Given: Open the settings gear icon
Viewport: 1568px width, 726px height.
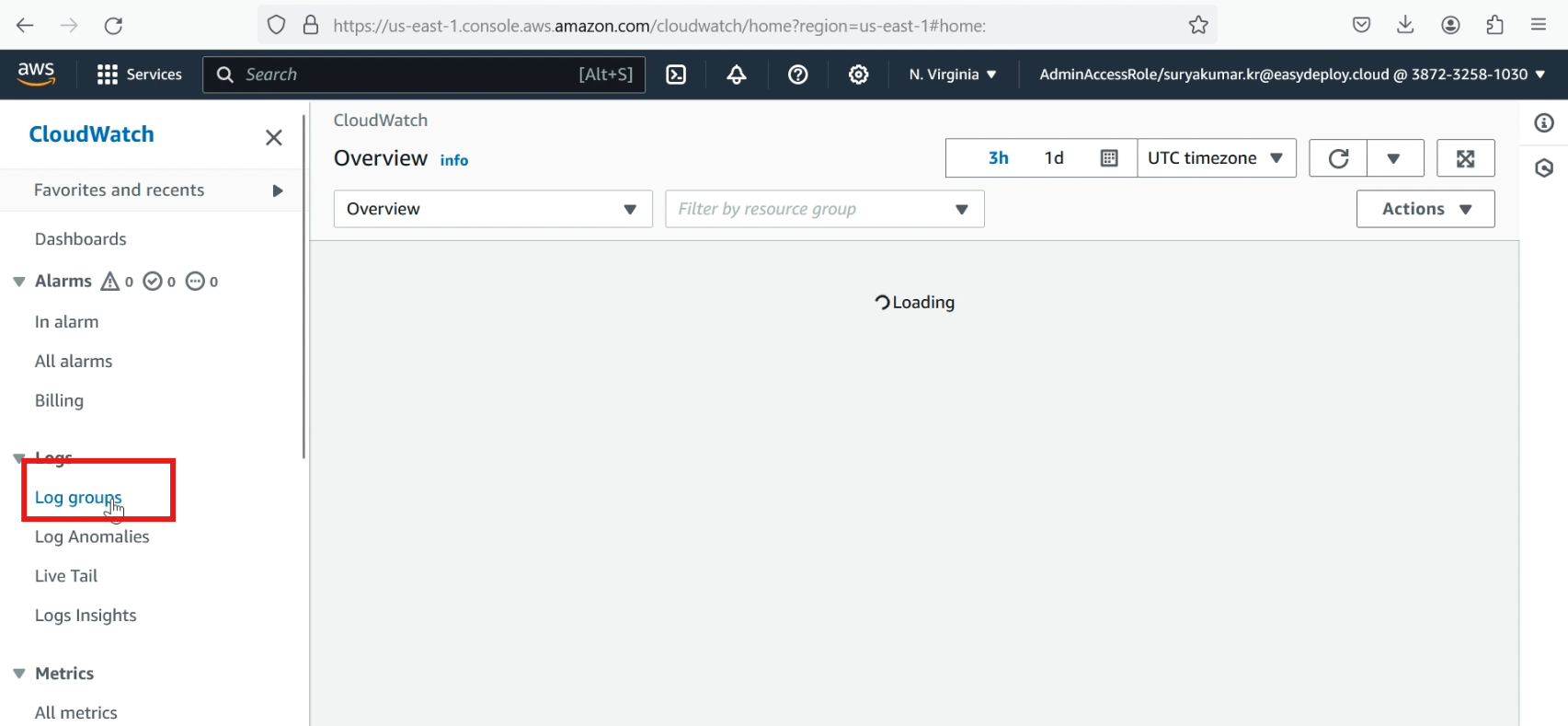Looking at the screenshot, I should [x=859, y=75].
